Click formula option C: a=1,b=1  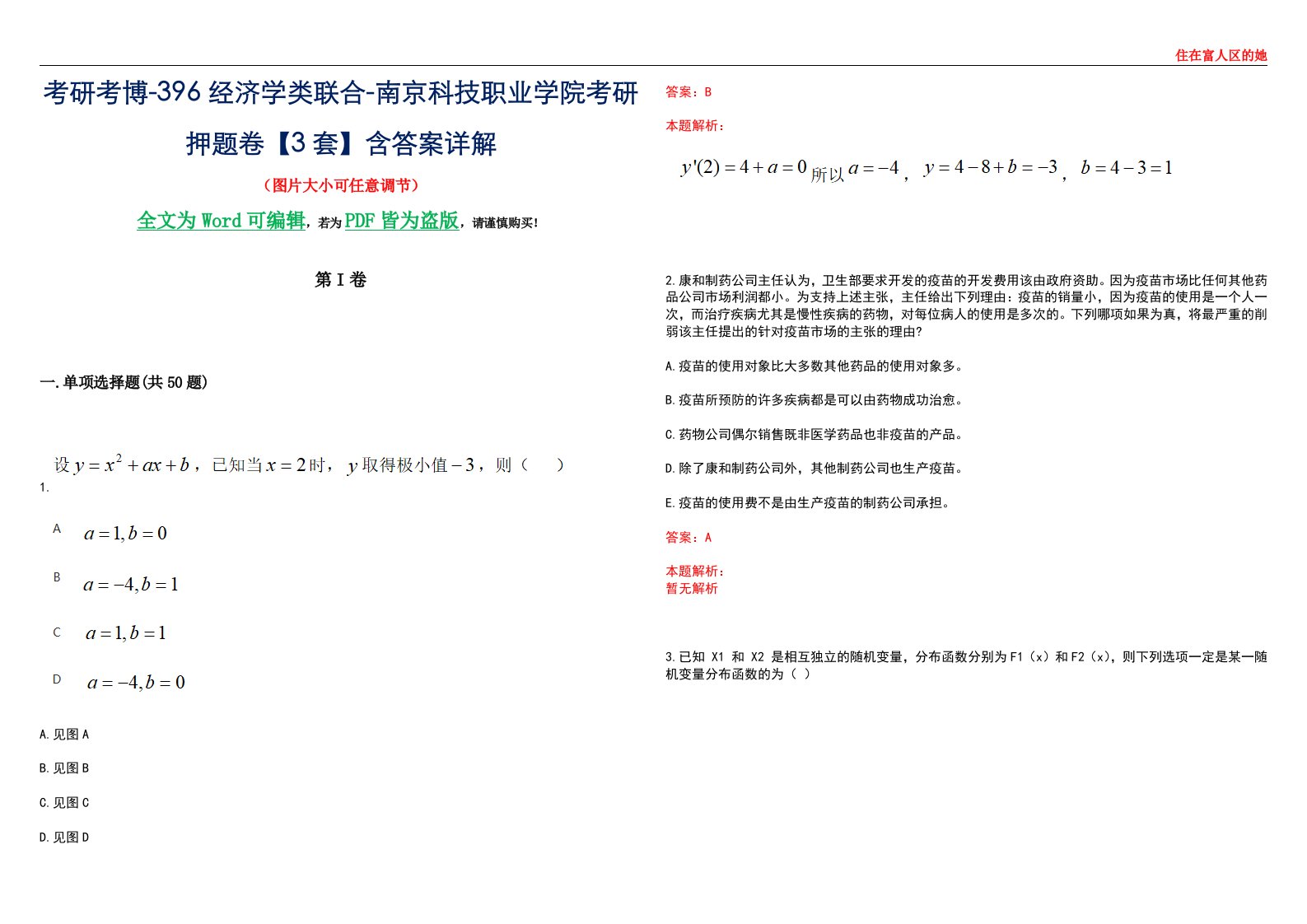[x=125, y=633]
